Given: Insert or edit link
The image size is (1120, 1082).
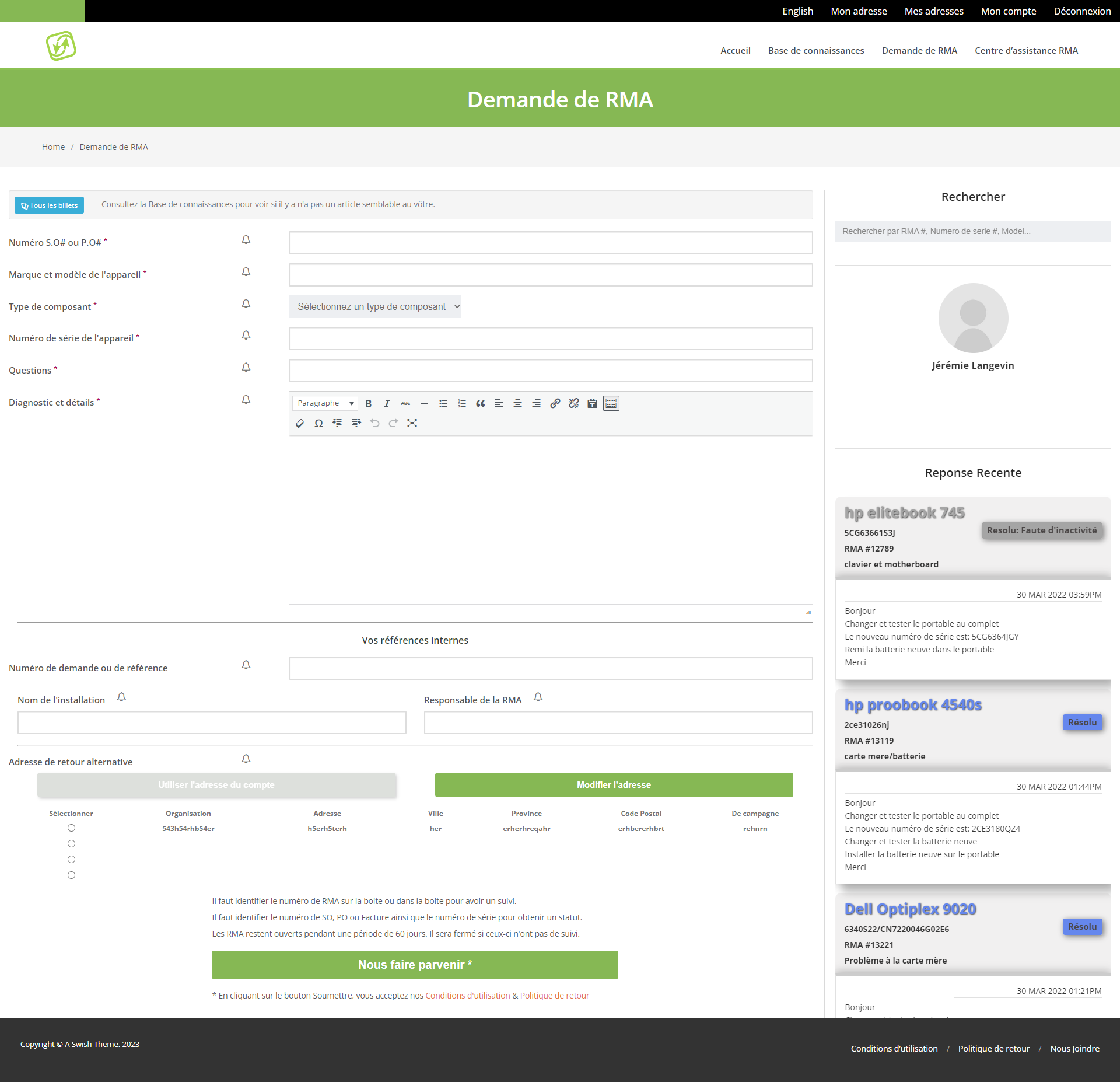Looking at the screenshot, I should click(555, 403).
